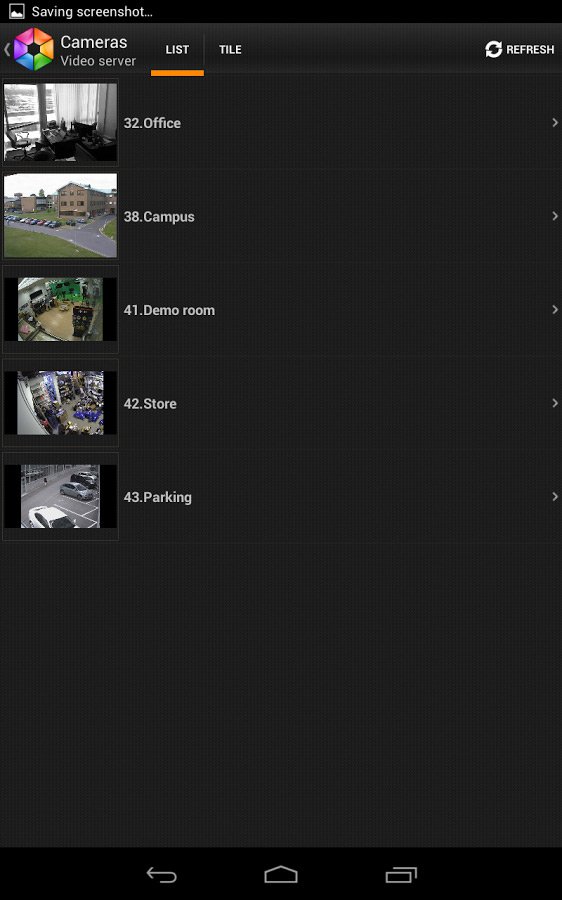The height and width of the screenshot is (900, 562).
Task: Click the 42.Store row chevron
Action: pyautogui.click(x=555, y=403)
